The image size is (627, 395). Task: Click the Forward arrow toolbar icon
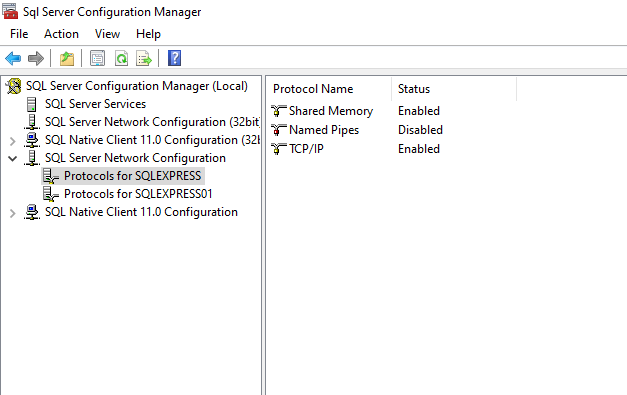36,58
